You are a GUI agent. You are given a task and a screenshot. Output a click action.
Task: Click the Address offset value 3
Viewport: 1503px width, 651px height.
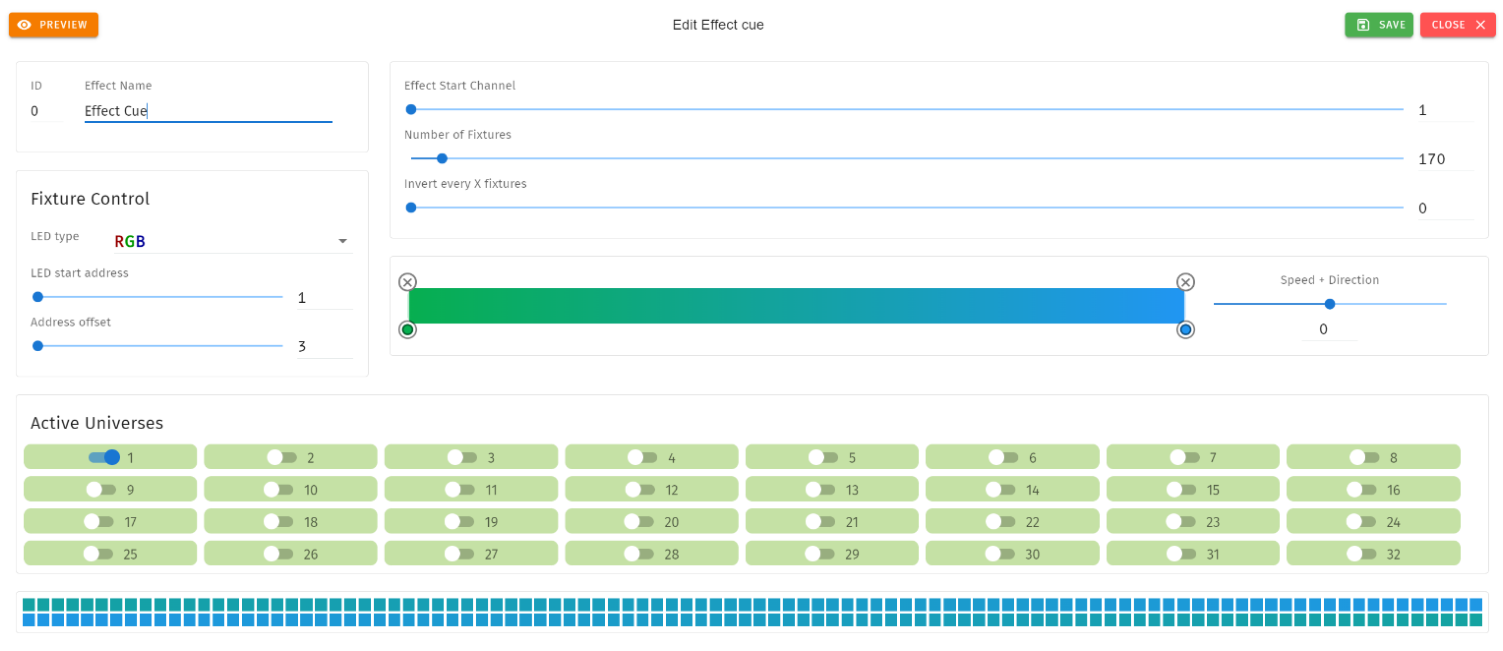[x=325, y=347]
